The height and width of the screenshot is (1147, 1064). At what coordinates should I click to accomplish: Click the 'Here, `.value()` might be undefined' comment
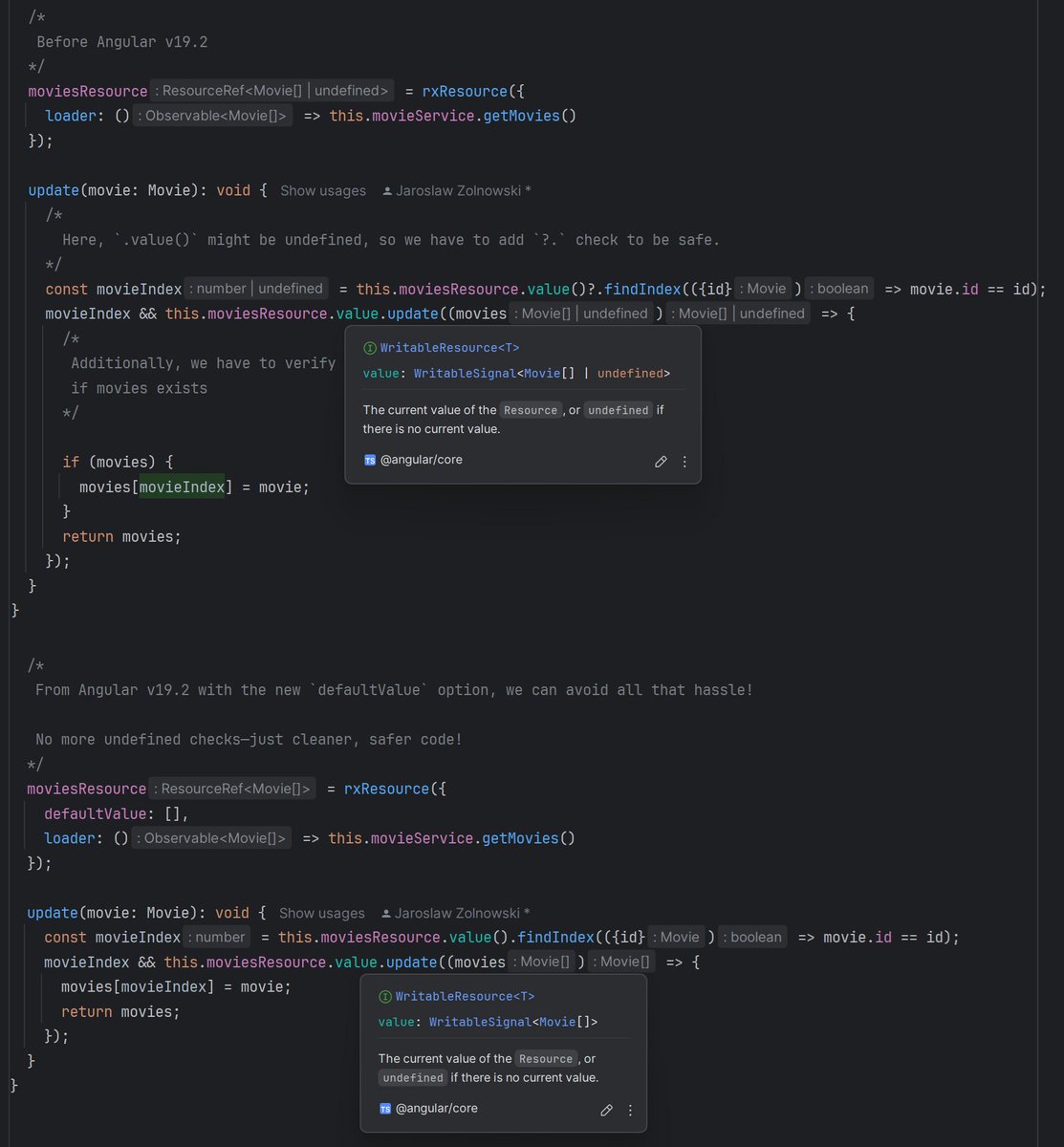click(x=391, y=240)
